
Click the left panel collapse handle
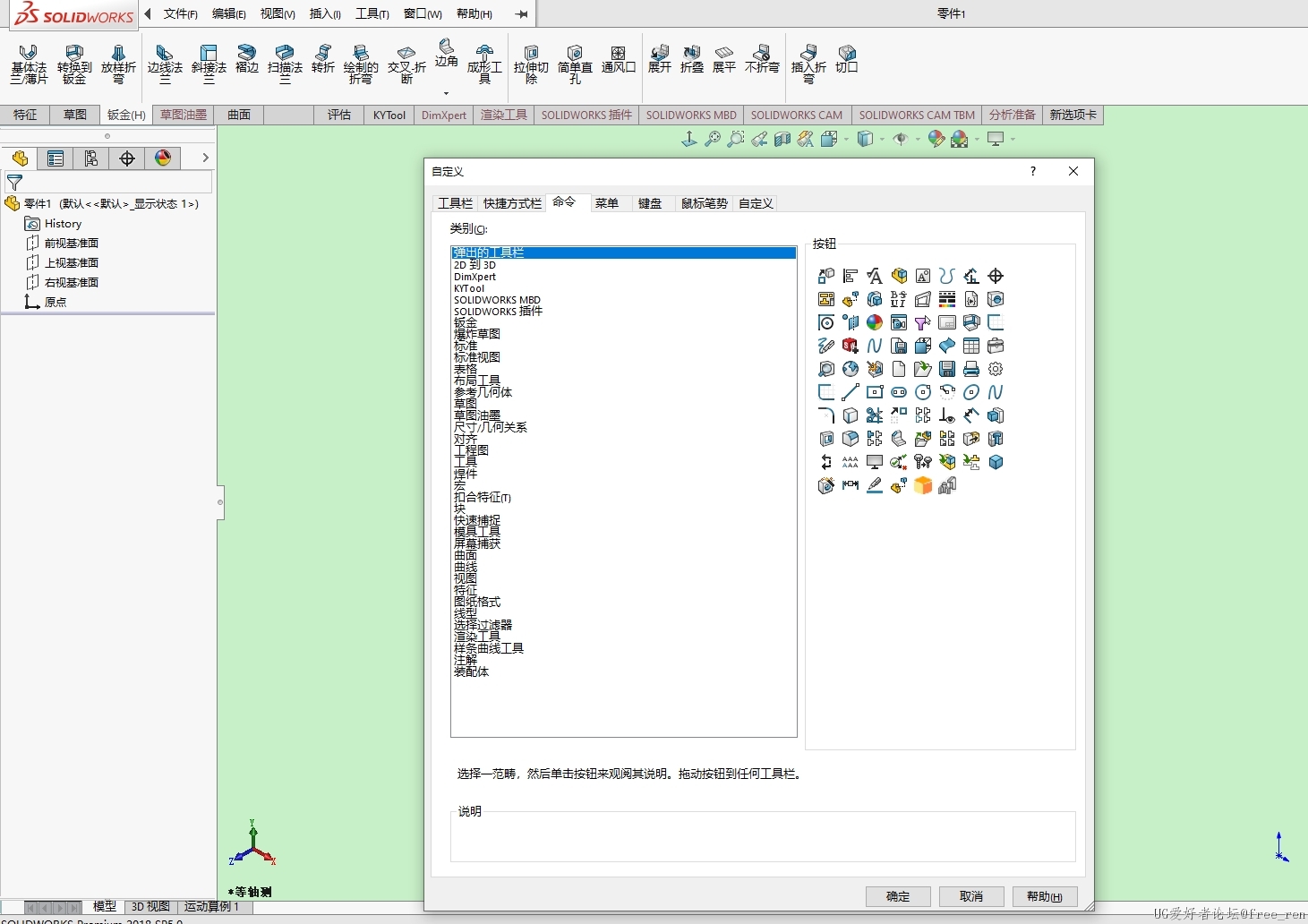pyautogui.click(x=220, y=502)
